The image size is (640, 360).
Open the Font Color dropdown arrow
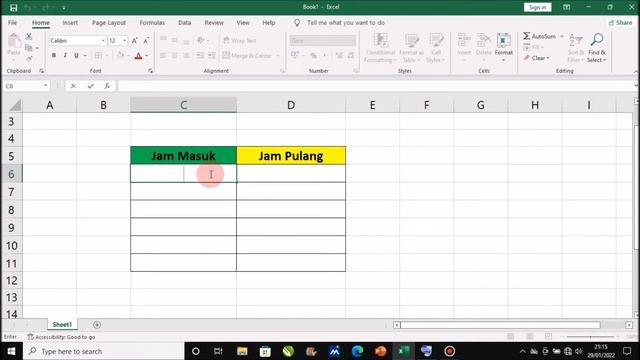tap(147, 56)
